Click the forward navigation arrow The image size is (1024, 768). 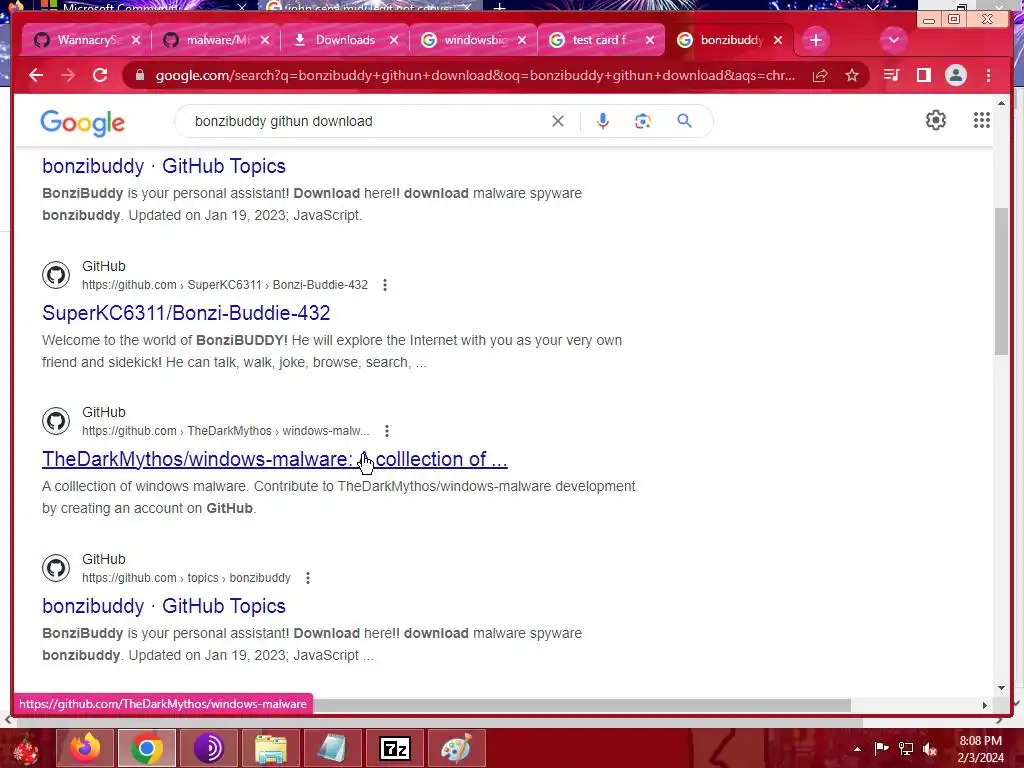click(x=68, y=75)
